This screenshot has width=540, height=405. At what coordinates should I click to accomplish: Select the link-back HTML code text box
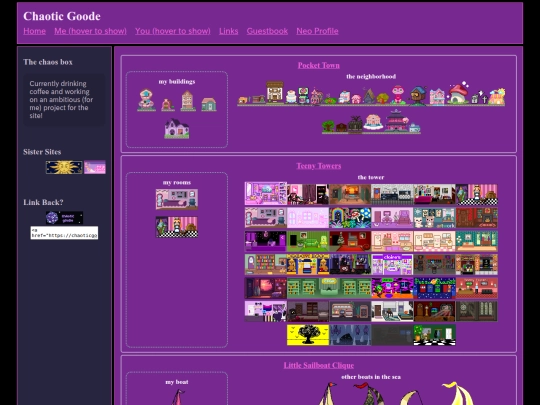64,233
